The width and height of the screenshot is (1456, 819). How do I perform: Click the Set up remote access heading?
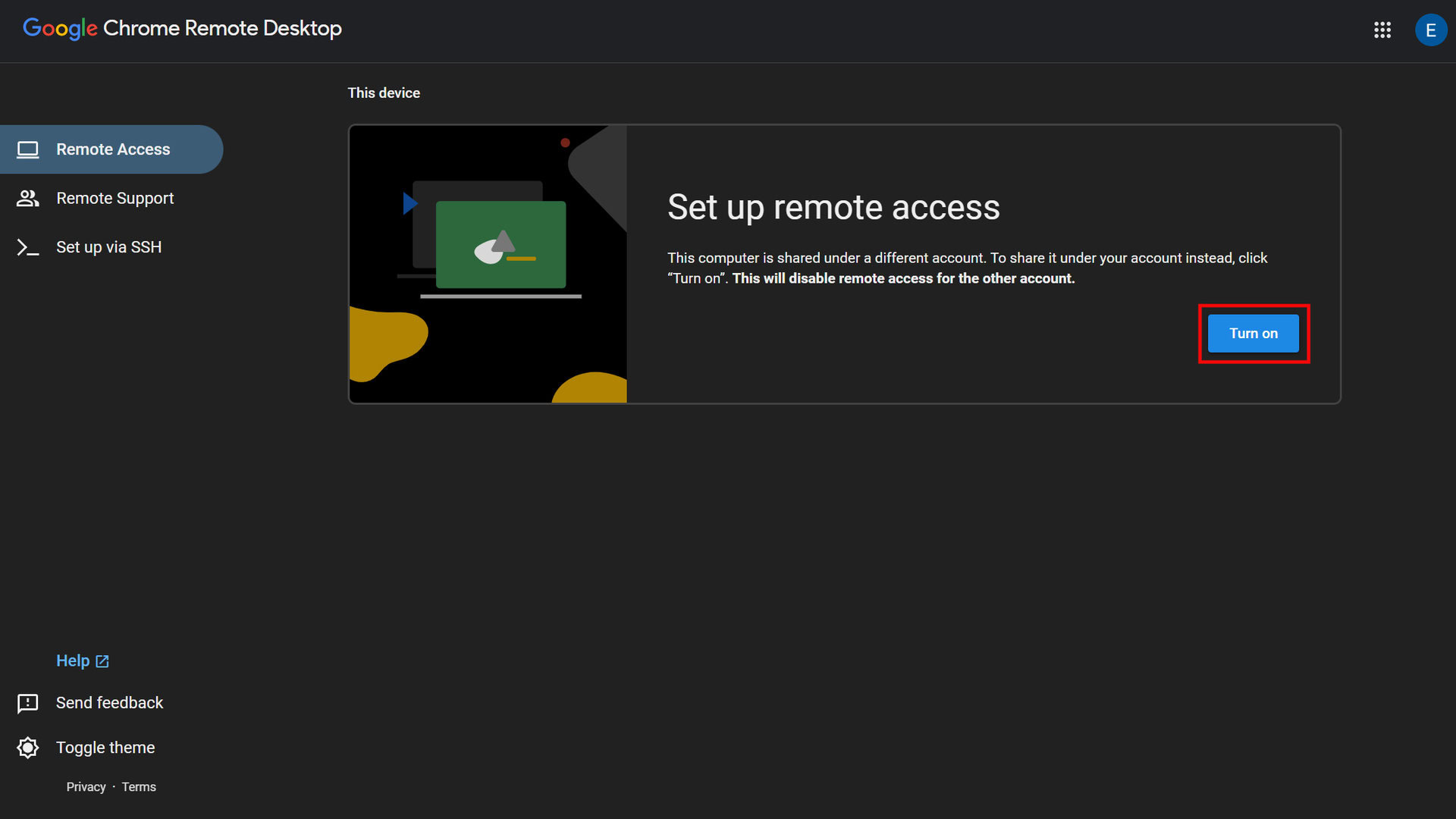click(833, 207)
